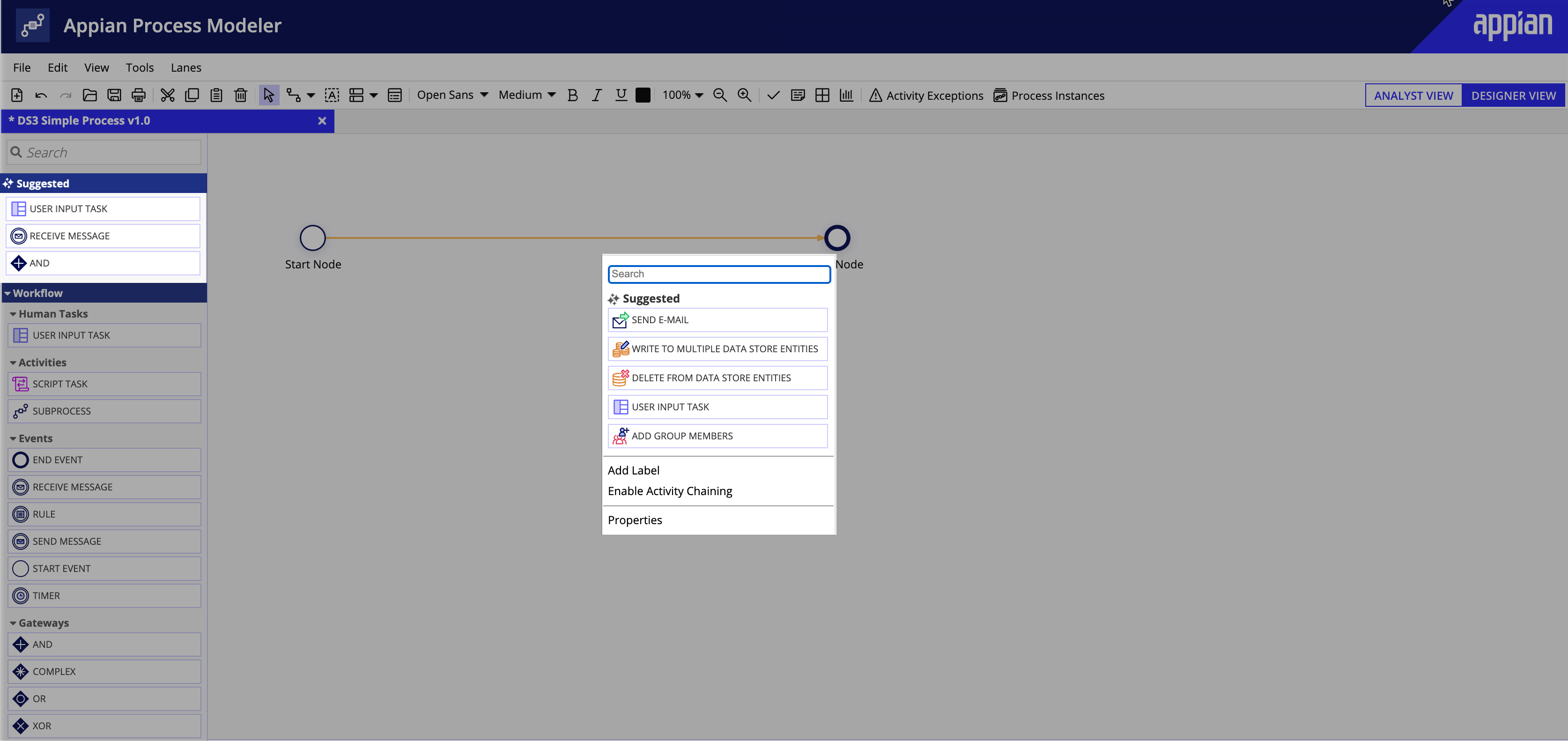Select the font size dropdown Medium
Image resolution: width=1568 pixels, height=741 pixels.
point(526,94)
